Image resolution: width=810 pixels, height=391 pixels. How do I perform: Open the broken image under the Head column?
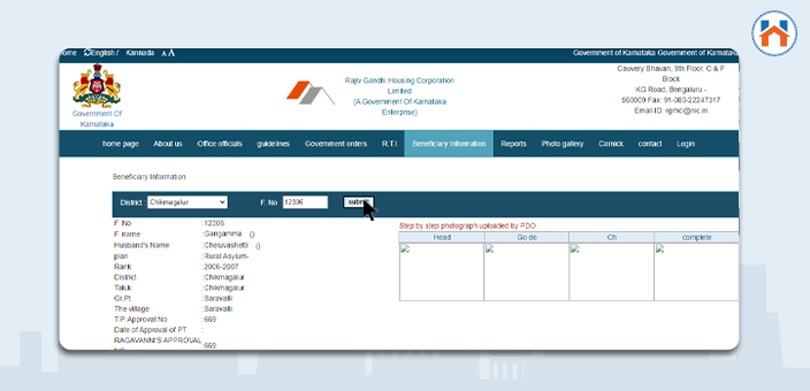click(x=404, y=249)
